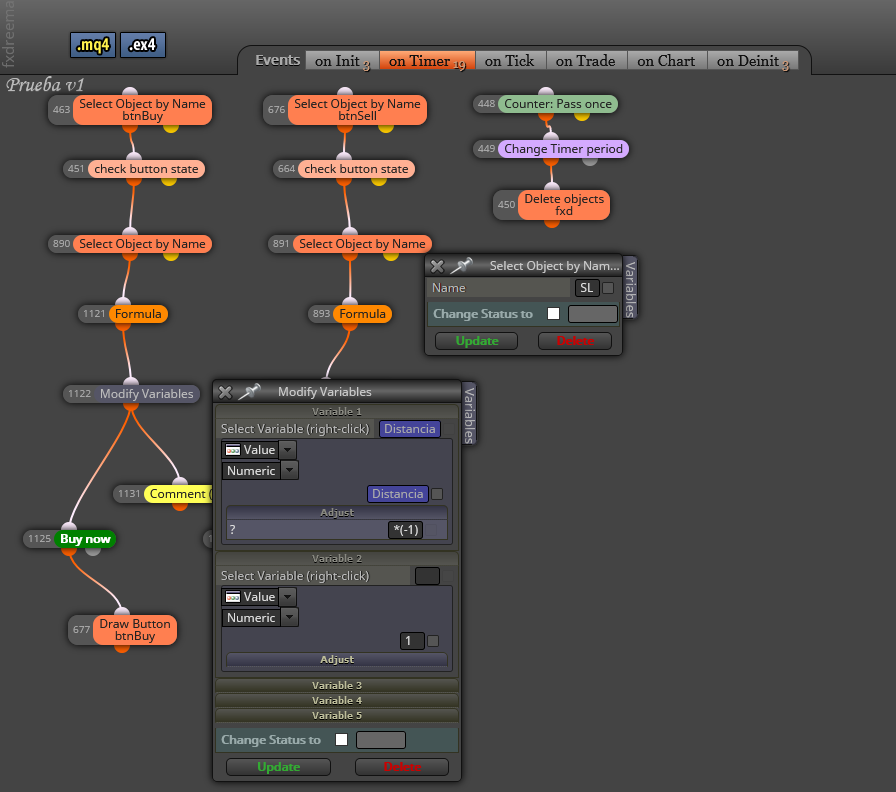Tick checkbox beside Variable 2 value 1
Image resolution: width=896 pixels, height=792 pixels.
tap(433, 641)
